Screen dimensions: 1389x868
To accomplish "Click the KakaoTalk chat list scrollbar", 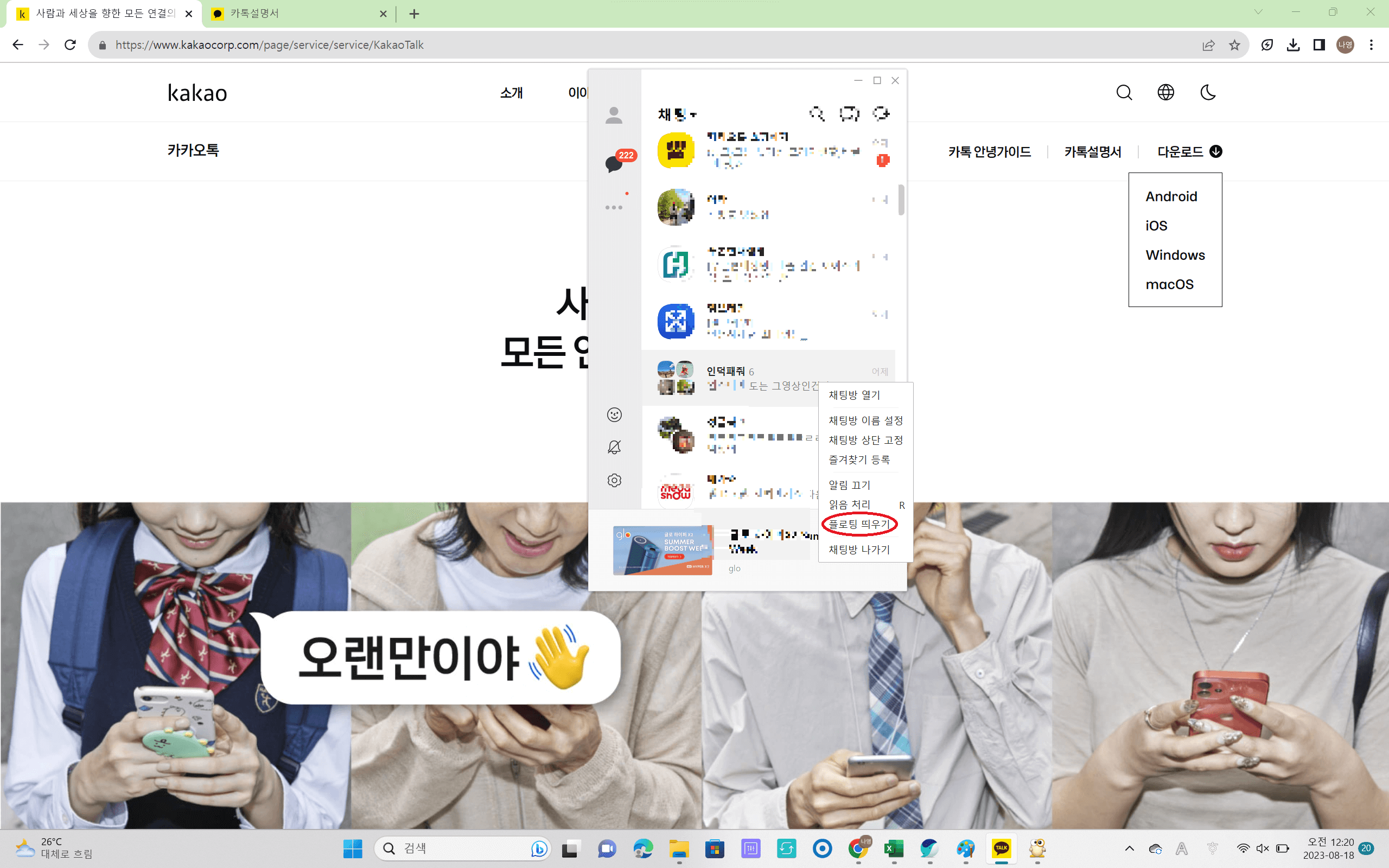I will point(901,200).
